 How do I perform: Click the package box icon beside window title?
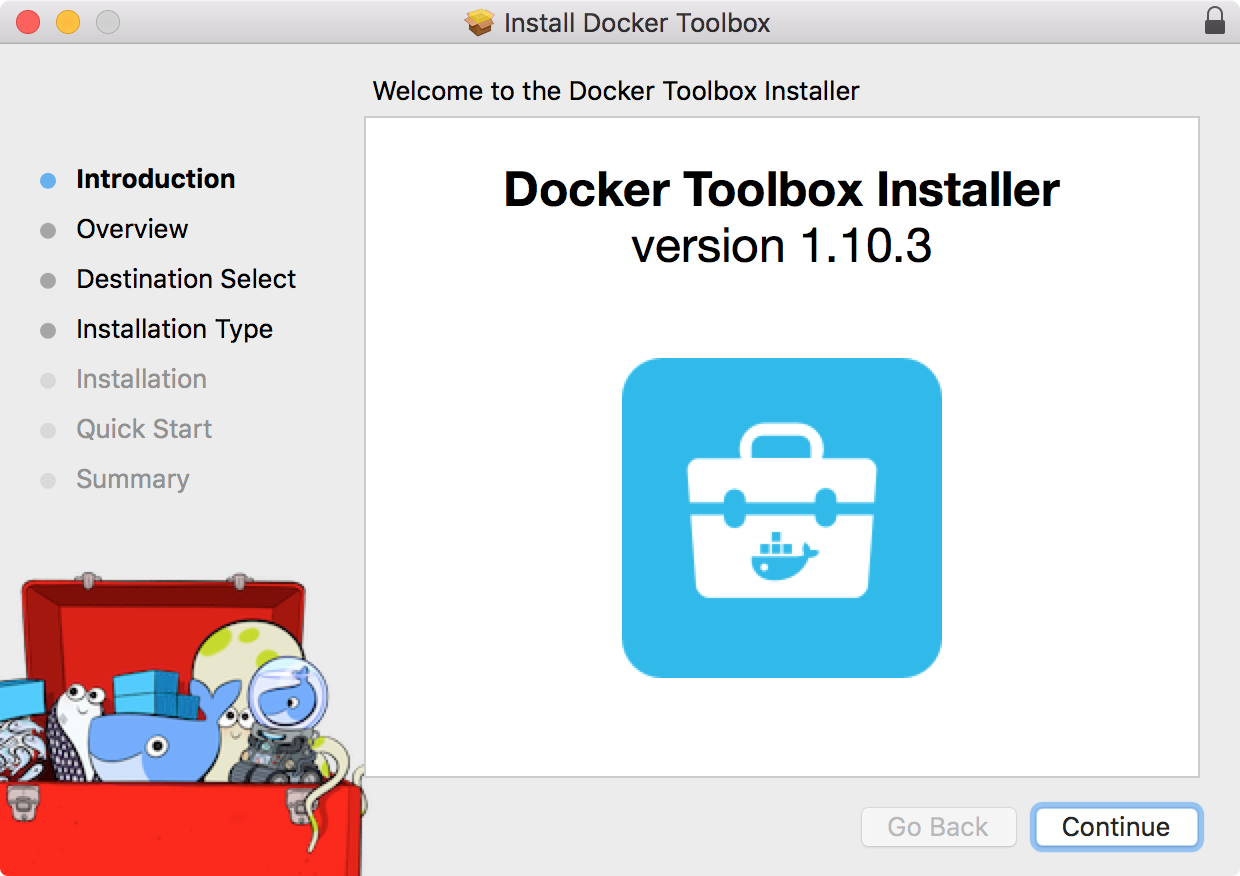click(480, 23)
